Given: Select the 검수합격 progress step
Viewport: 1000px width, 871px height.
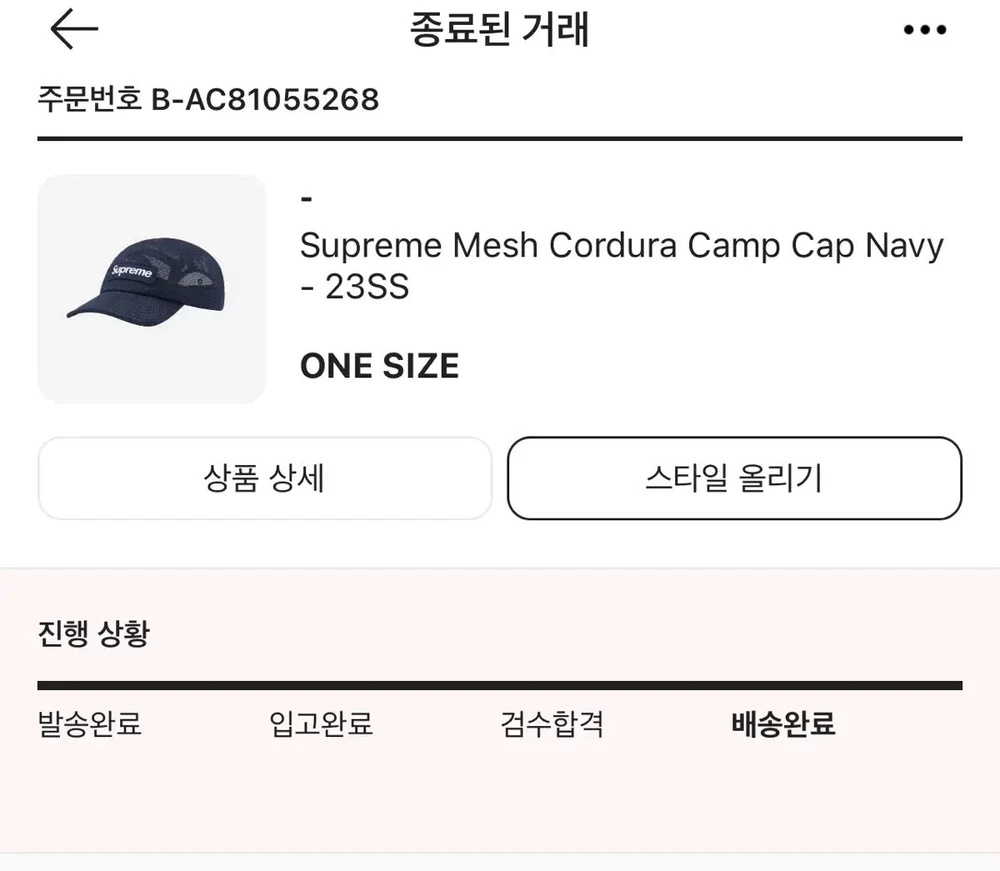Looking at the screenshot, I should tap(552, 723).
